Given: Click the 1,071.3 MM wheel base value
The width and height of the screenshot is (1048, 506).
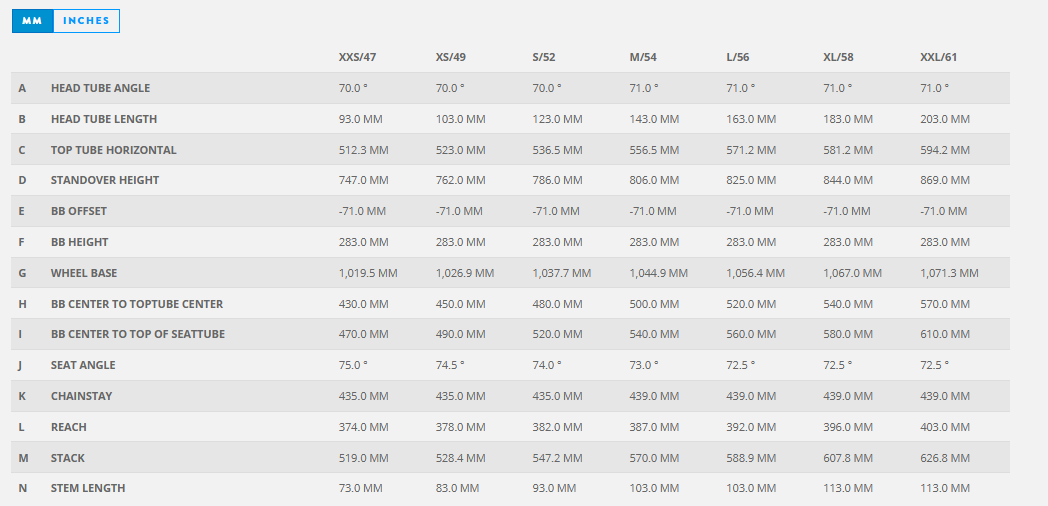Looking at the screenshot, I should click(x=949, y=273).
